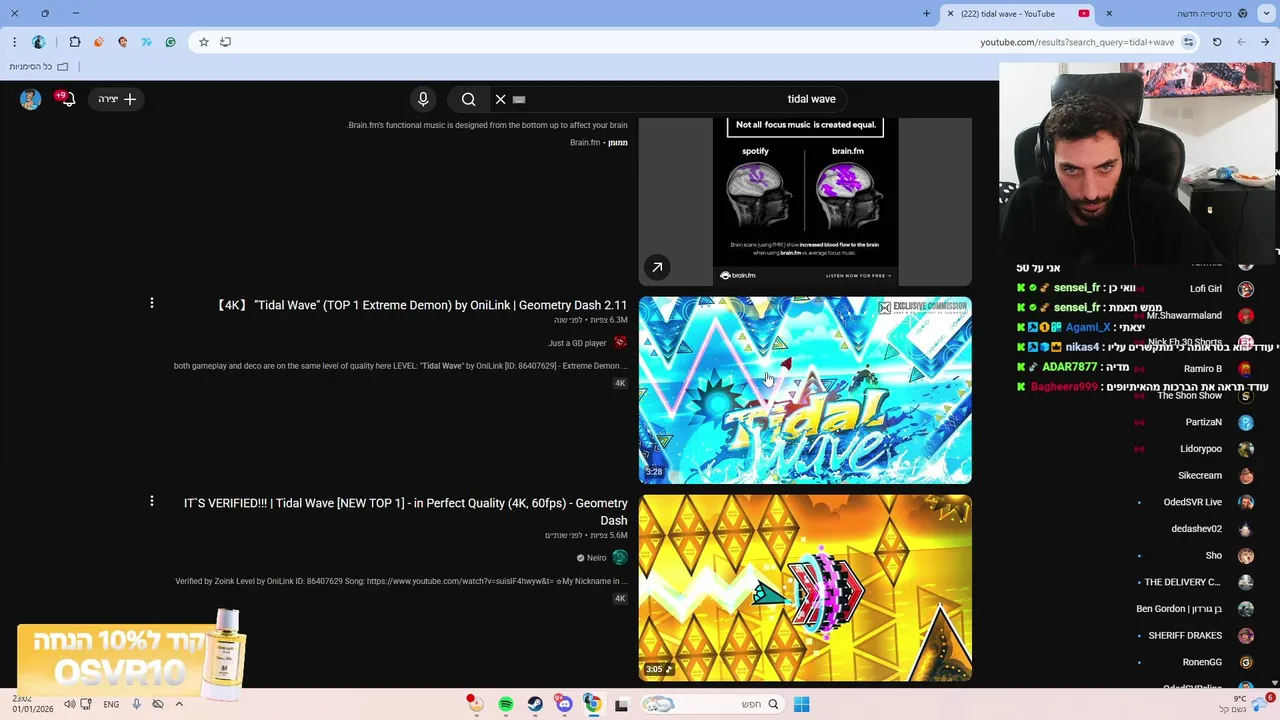The height and width of the screenshot is (720, 1280).
Task: Bookmark this page with the star icon
Action: point(204,42)
